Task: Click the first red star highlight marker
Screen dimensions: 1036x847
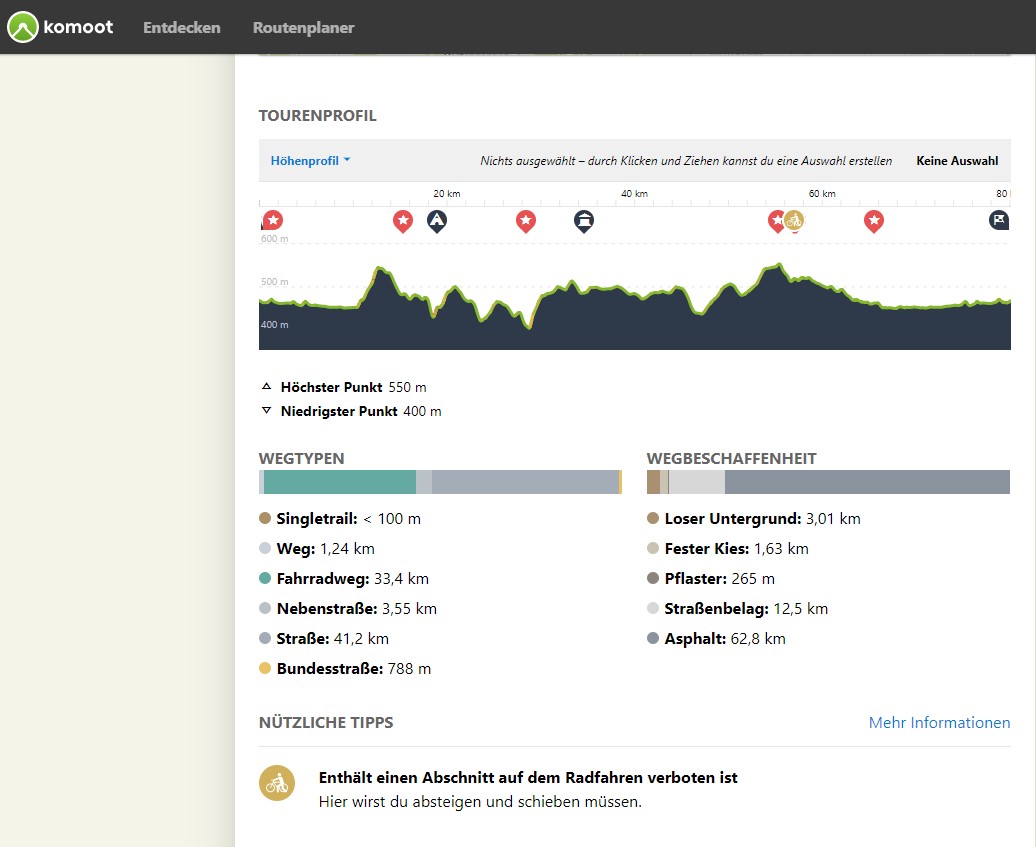Action: click(x=272, y=220)
